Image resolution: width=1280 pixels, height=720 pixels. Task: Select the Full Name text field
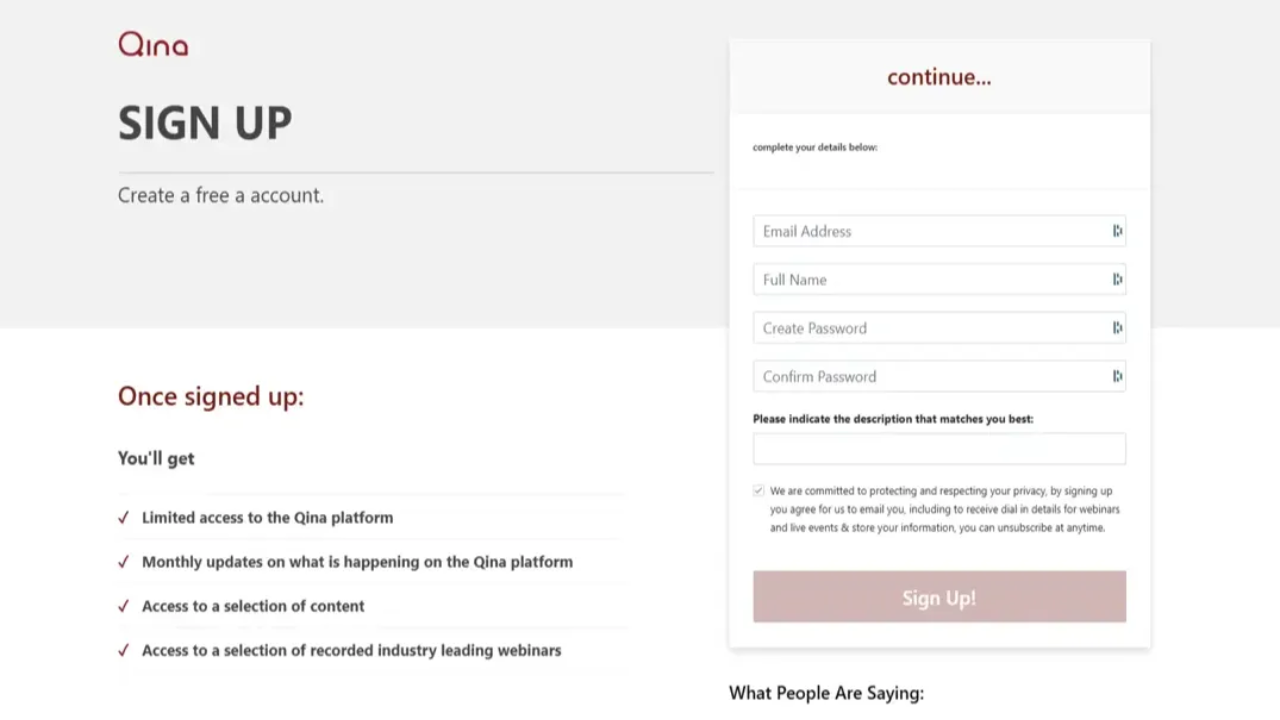pos(930,280)
